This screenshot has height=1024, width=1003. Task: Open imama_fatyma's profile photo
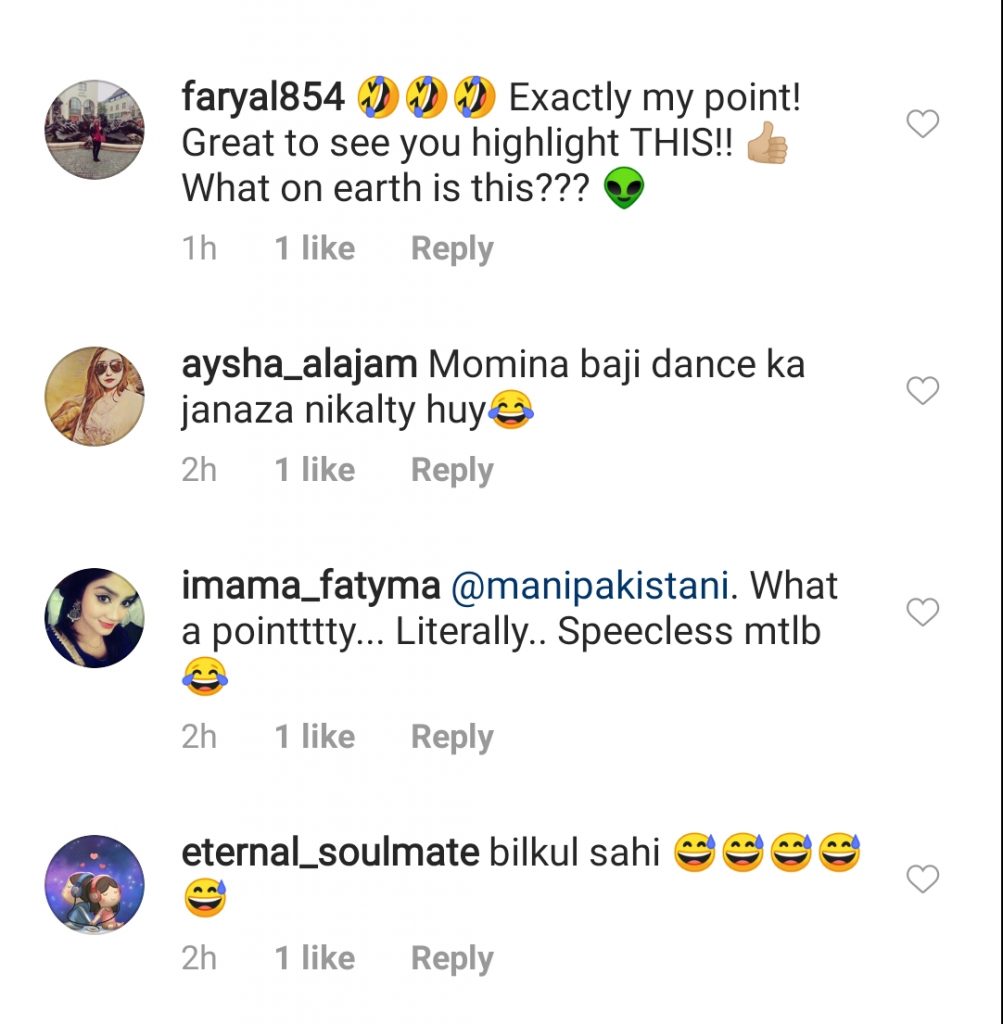click(x=95, y=617)
